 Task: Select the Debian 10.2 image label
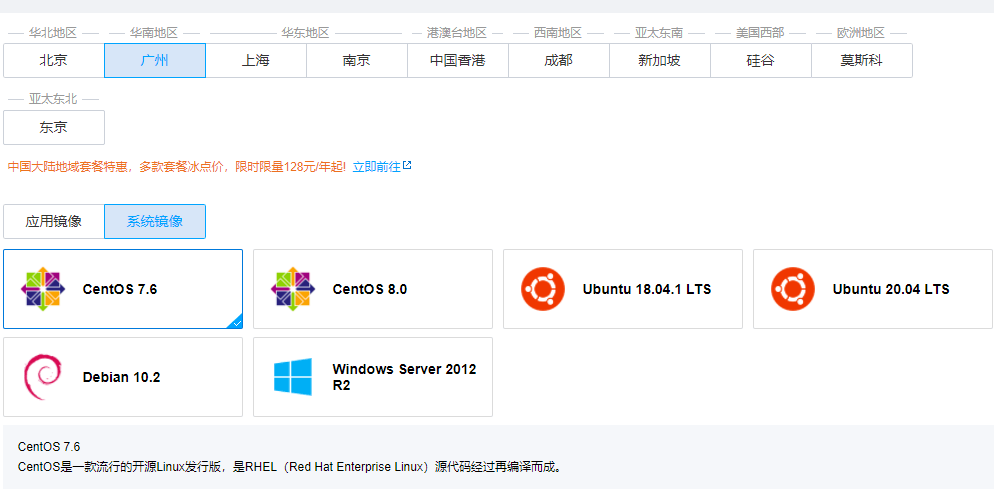click(x=121, y=377)
